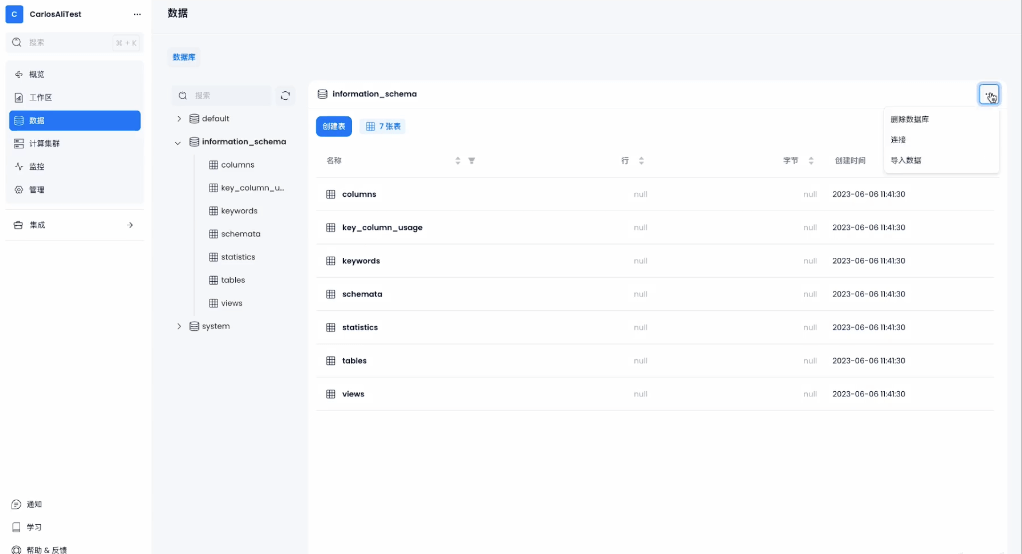Go to 概览 in the sidebar
Image resolution: width=1022 pixels, height=554 pixels.
pos(75,74)
